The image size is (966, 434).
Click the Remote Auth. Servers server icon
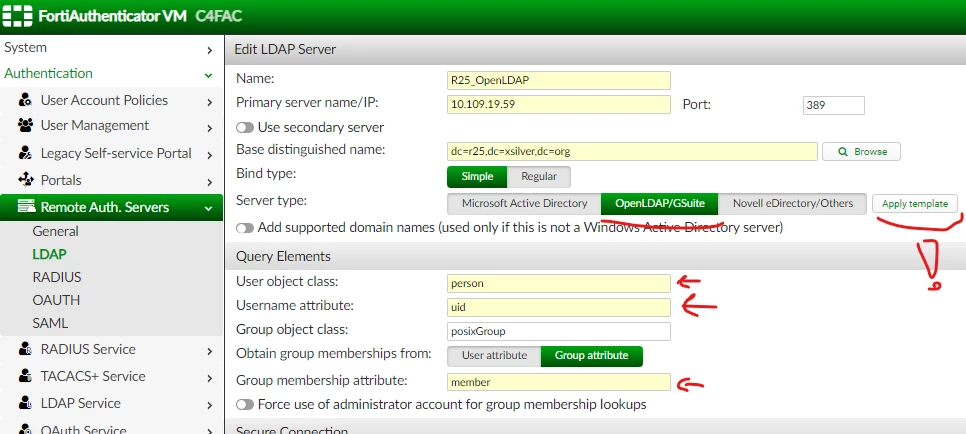(25, 207)
